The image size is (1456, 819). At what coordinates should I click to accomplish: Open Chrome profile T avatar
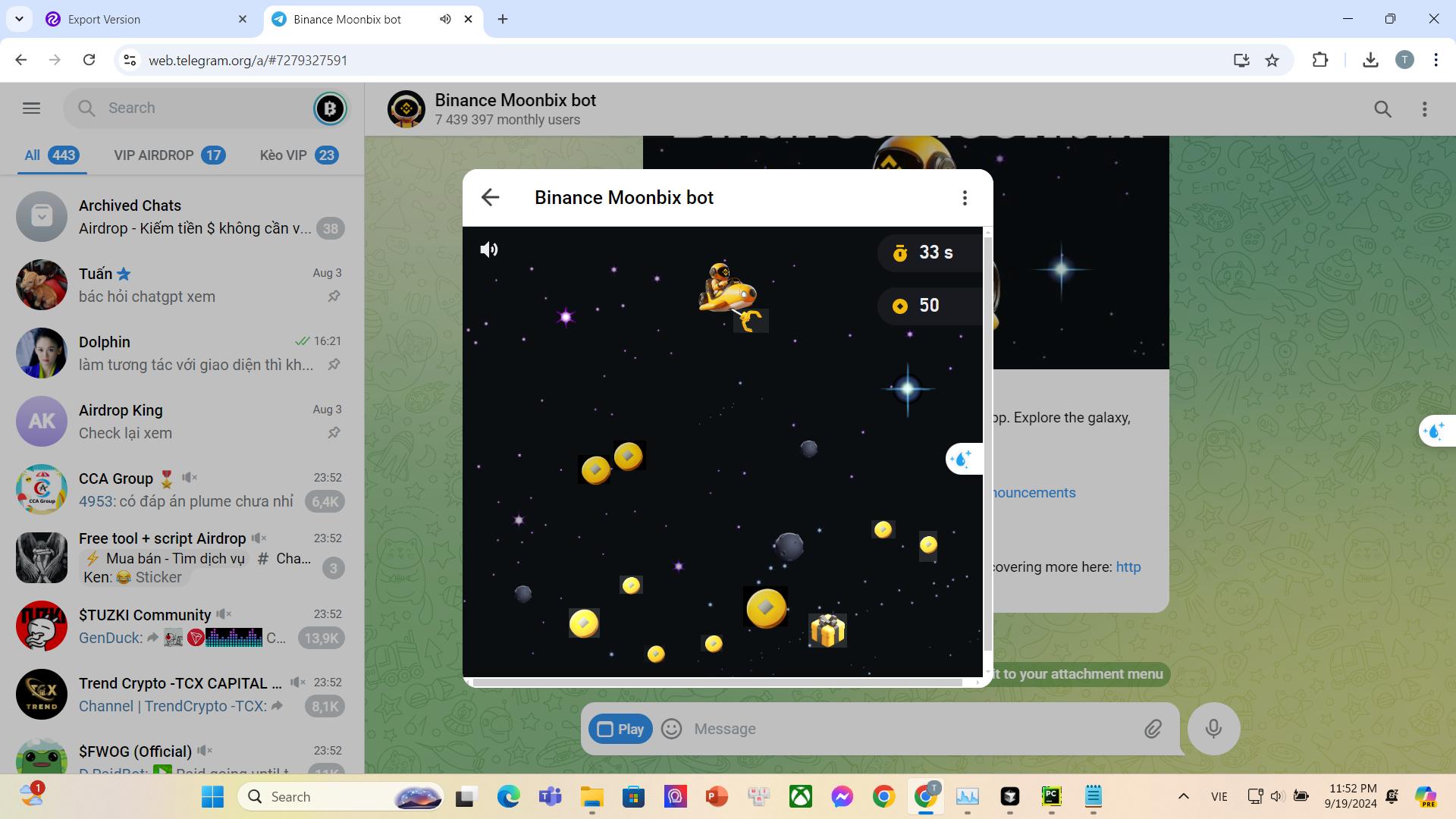[1404, 60]
